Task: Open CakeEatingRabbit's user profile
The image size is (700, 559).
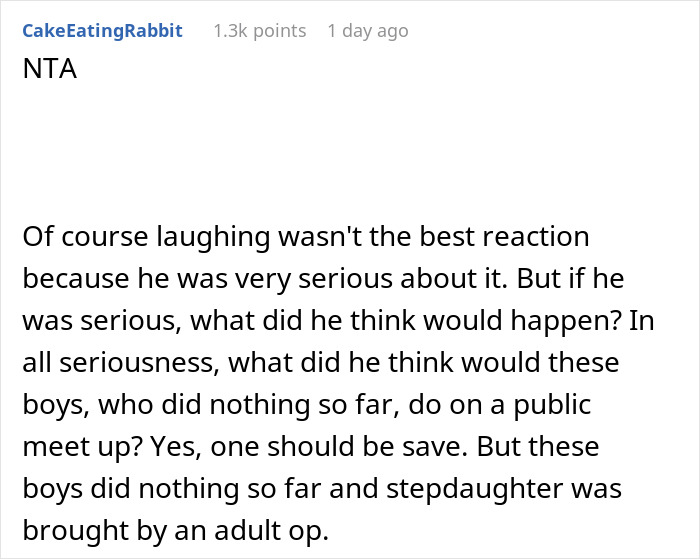Action: (x=102, y=31)
